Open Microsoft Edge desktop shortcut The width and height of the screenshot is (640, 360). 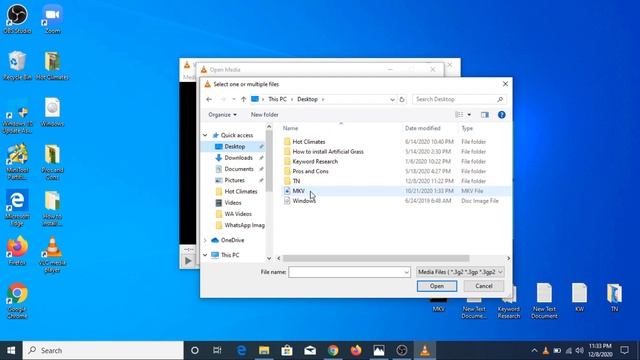[17, 208]
